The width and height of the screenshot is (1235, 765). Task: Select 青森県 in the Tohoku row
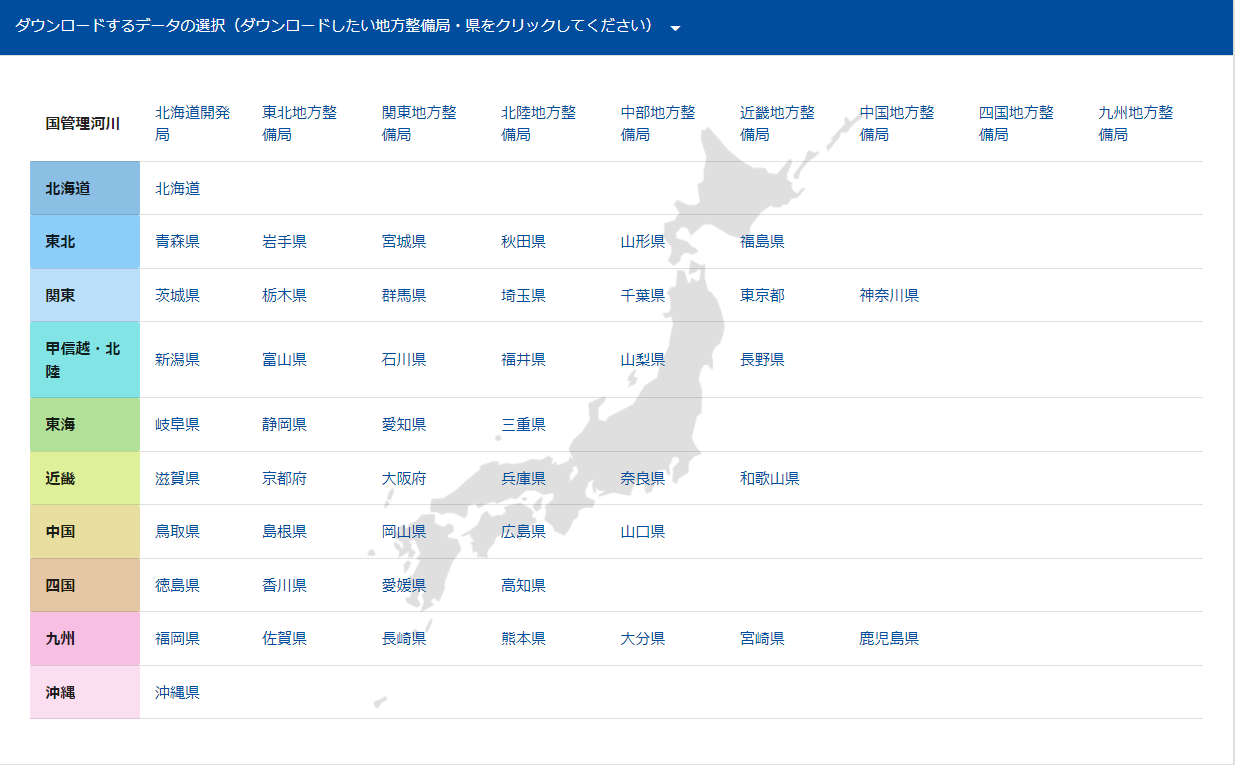coord(177,241)
